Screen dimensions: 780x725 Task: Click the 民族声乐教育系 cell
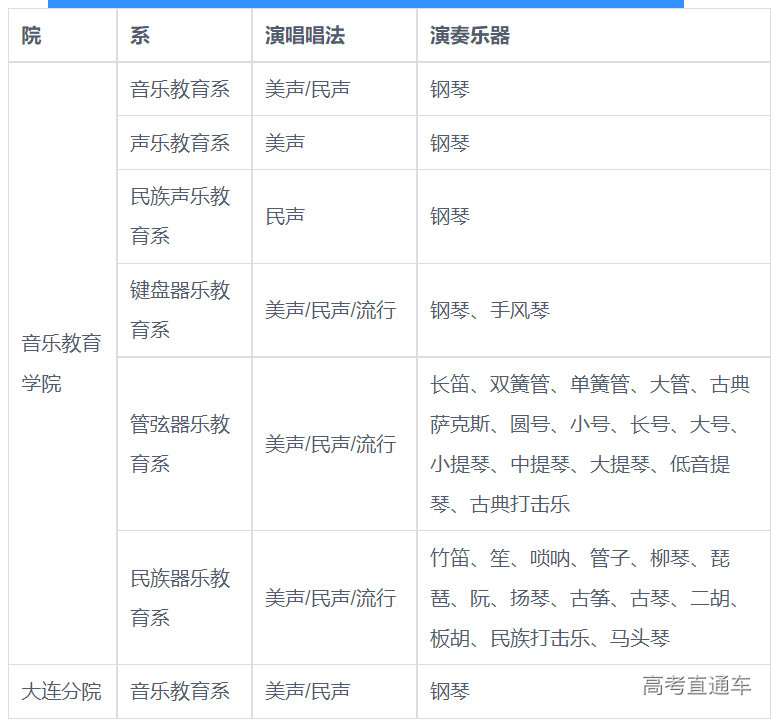(180, 216)
